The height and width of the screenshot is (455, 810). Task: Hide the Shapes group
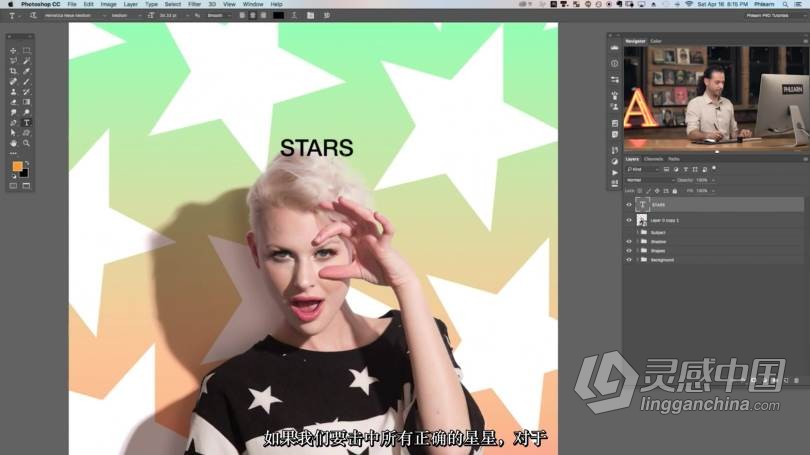click(629, 250)
